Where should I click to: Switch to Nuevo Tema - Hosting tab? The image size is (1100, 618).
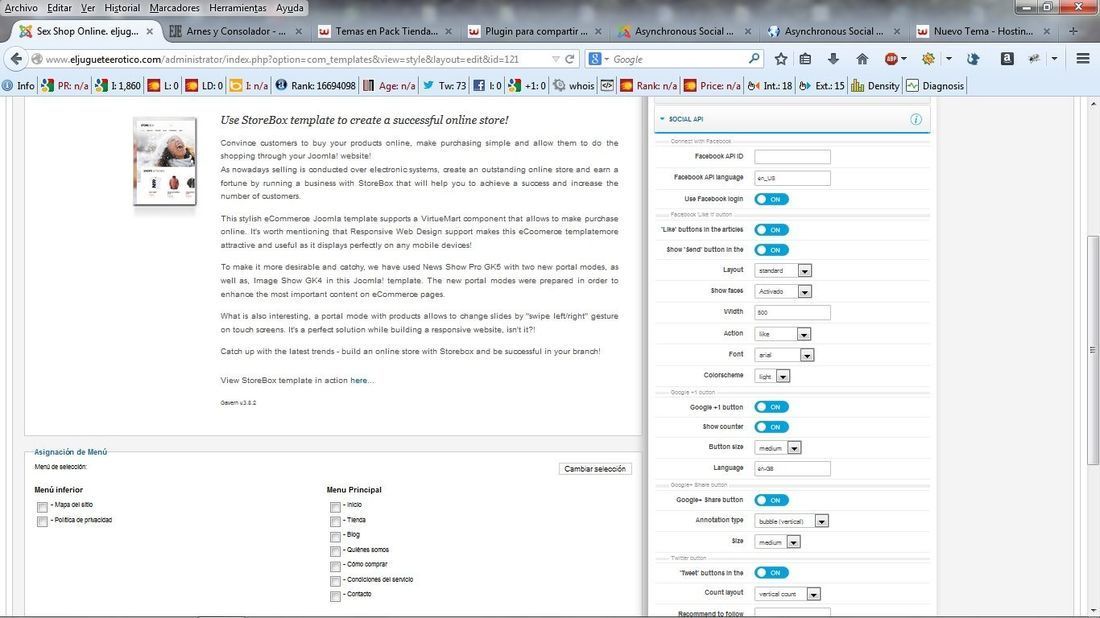pyautogui.click(x=984, y=32)
